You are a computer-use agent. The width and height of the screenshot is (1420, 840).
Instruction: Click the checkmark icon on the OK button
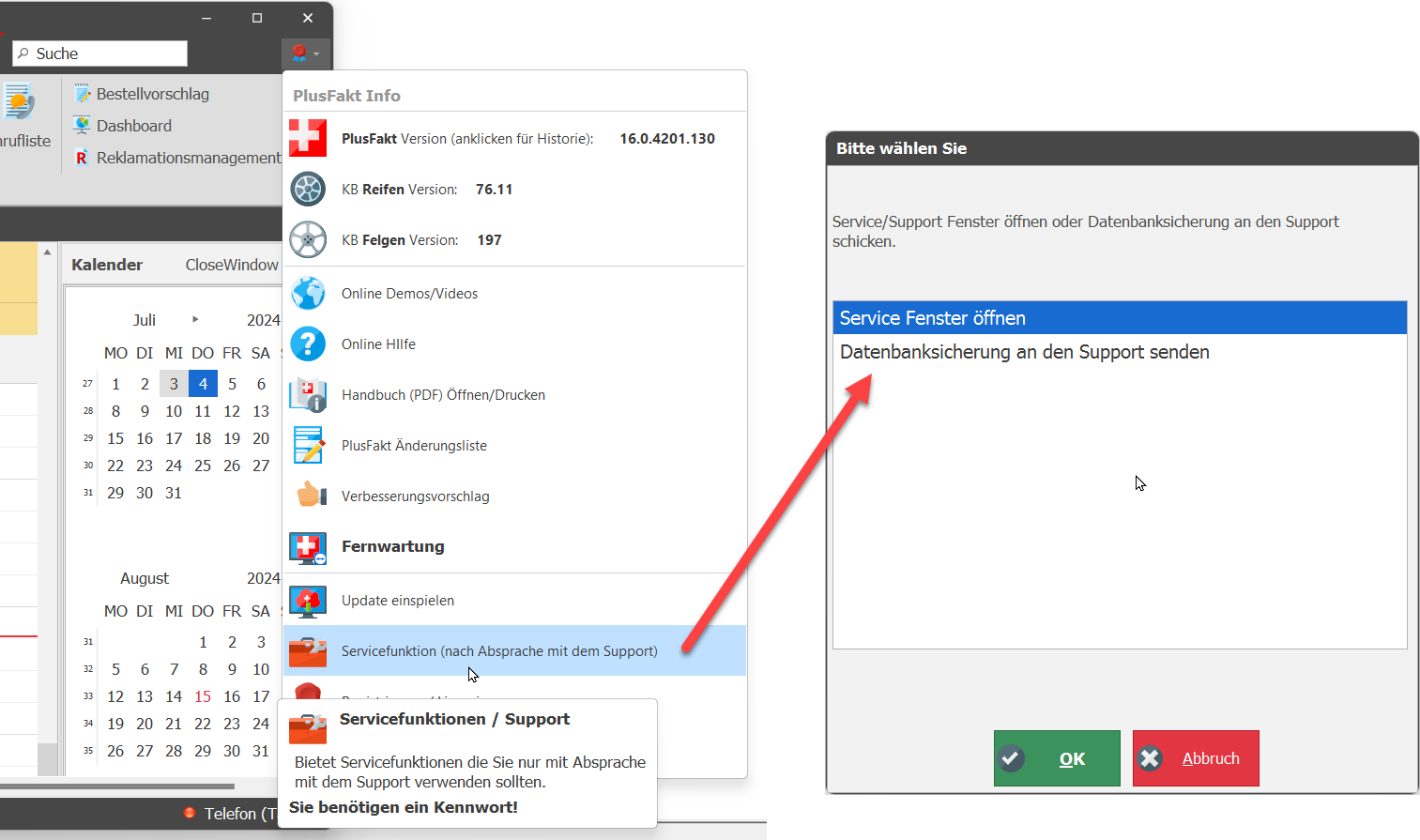pos(1012,758)
